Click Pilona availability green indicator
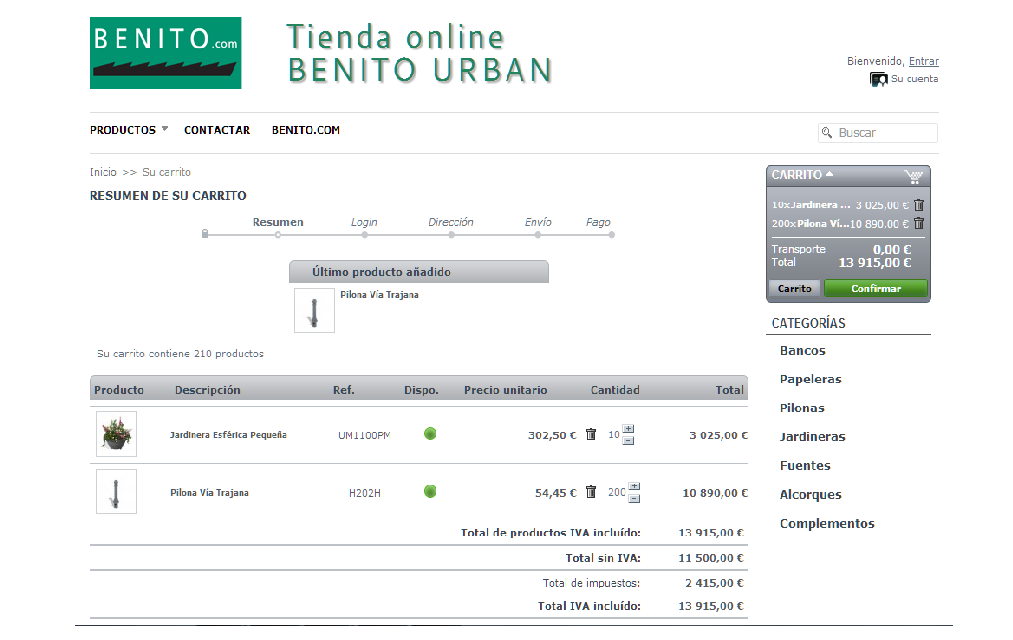 [x=430, y=491]
